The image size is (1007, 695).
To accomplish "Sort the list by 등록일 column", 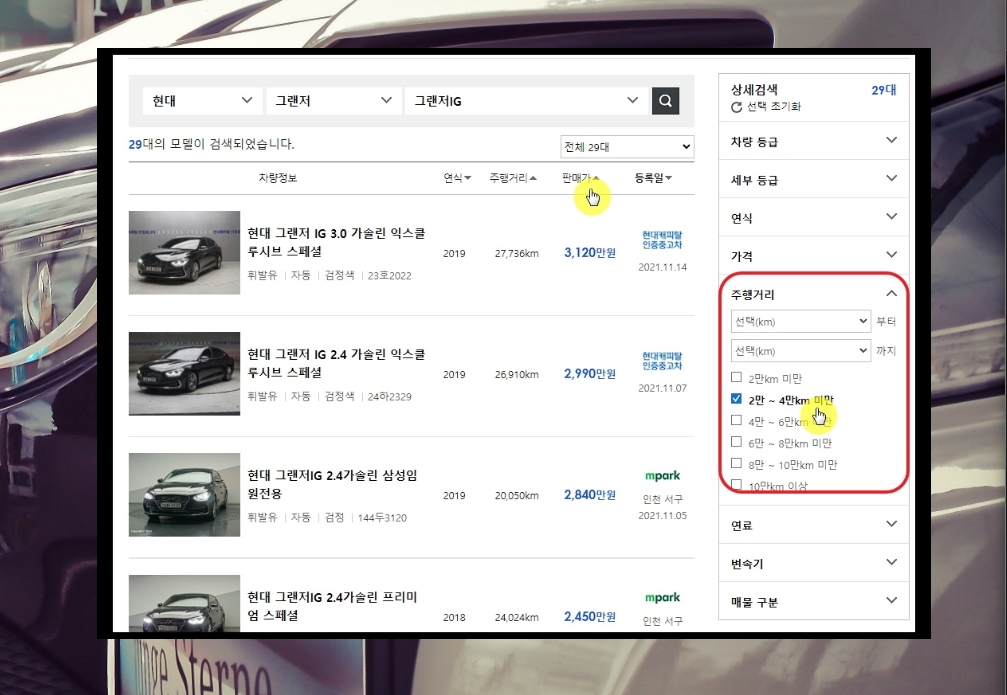I will tap(652, 178).
